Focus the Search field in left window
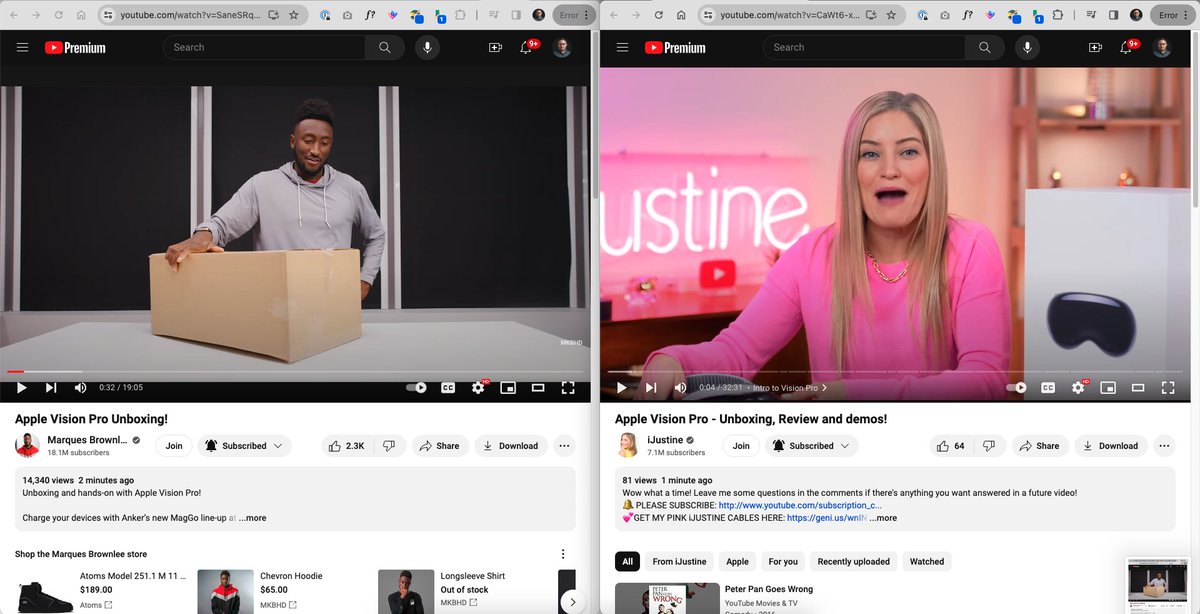Screen dimensions: 1200x614 click(x=265, y=47)
